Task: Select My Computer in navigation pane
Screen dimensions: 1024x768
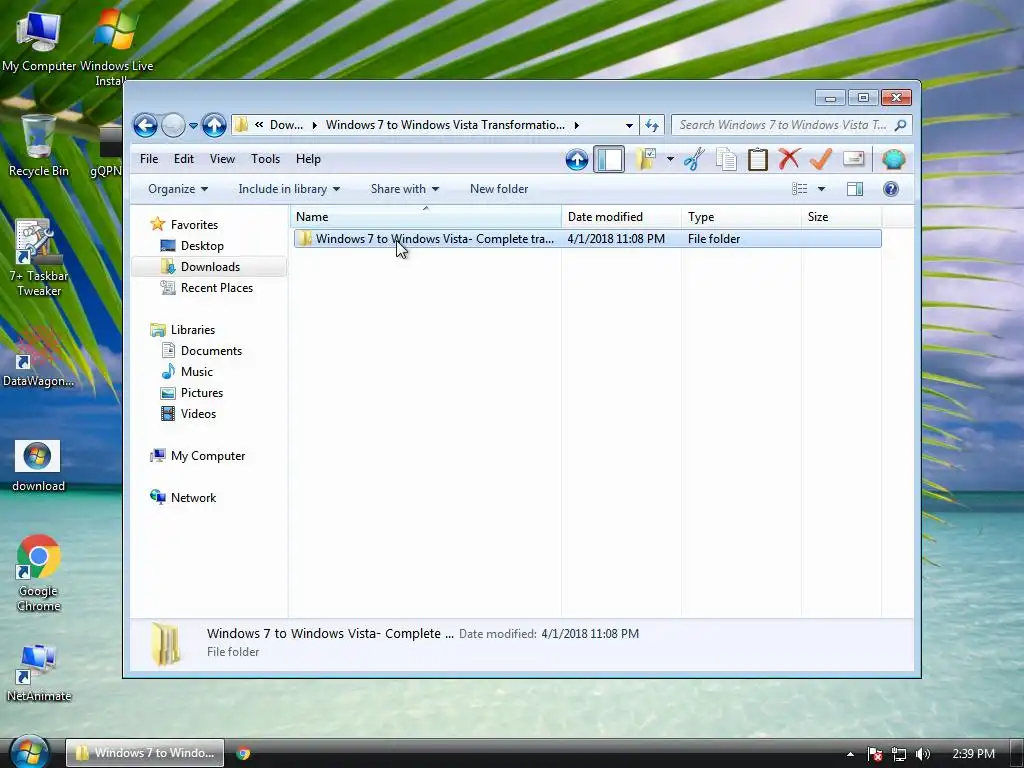Action: [x=198, y=456]
